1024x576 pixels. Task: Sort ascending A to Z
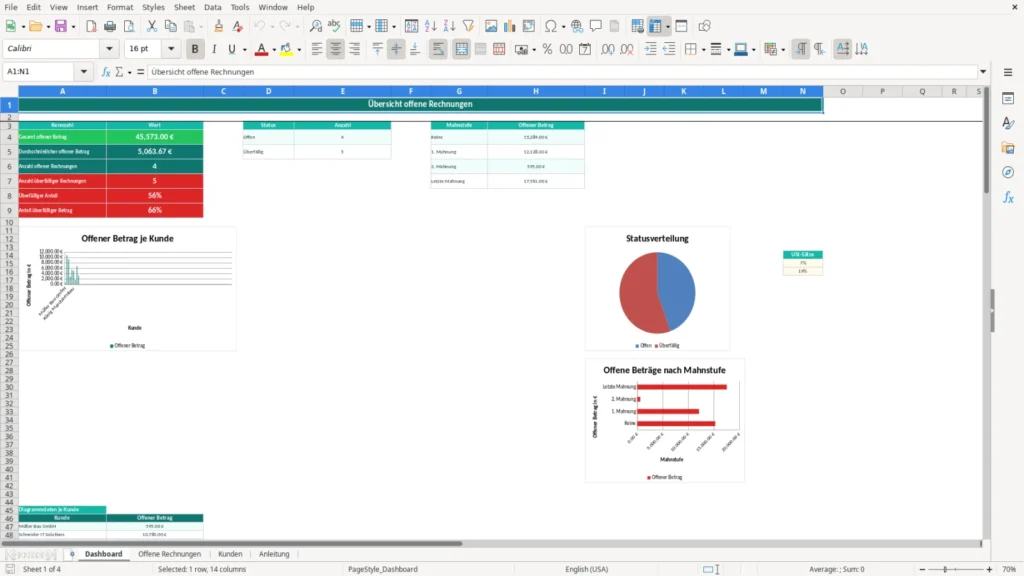(430, 26)
